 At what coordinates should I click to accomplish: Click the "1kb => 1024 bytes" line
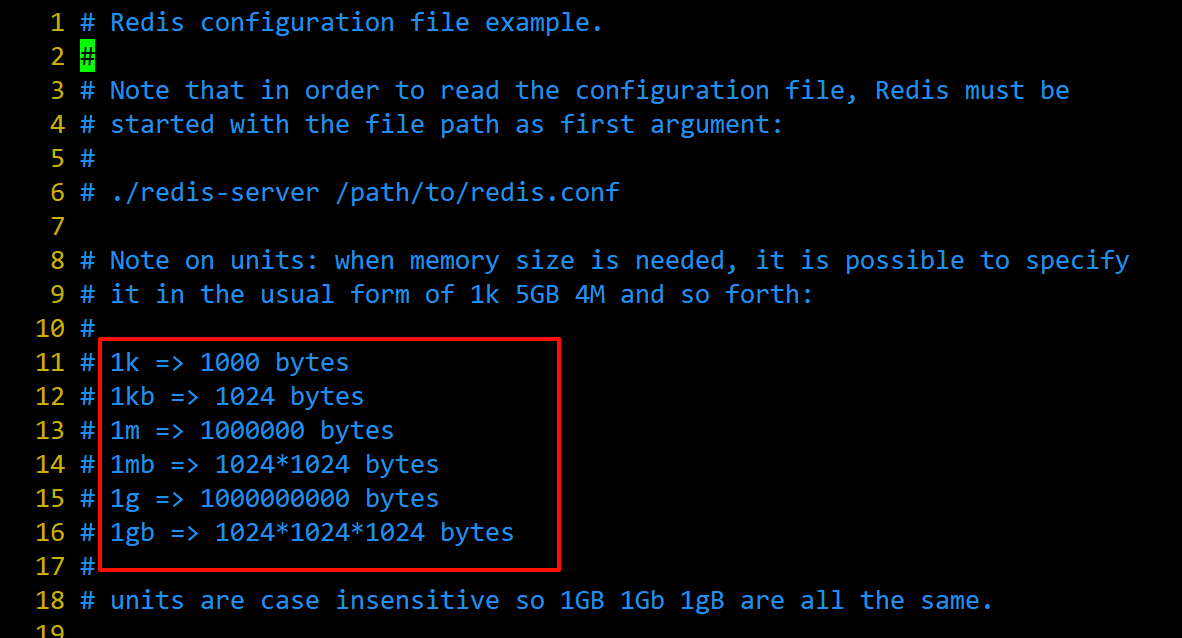pos(237,397)
